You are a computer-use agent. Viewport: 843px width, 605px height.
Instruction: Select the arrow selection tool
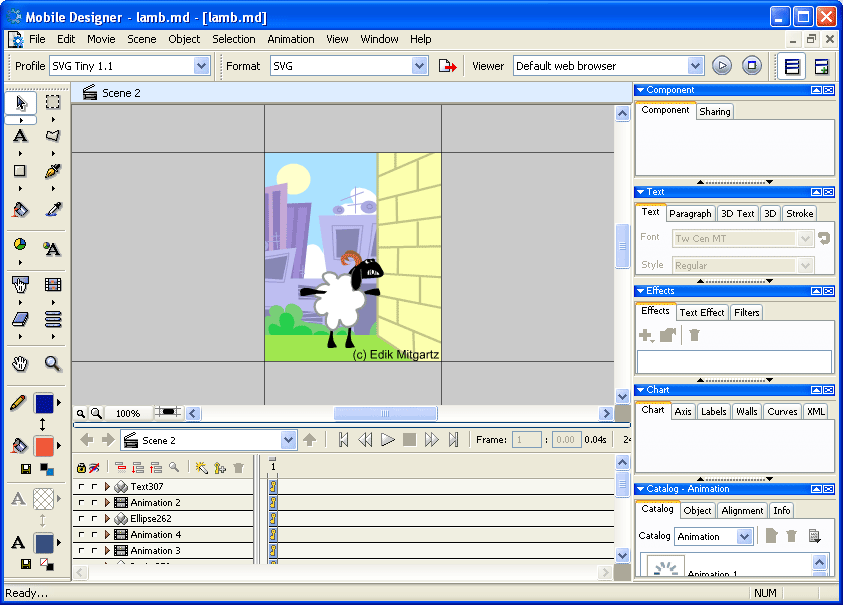[x=20, y=102]
